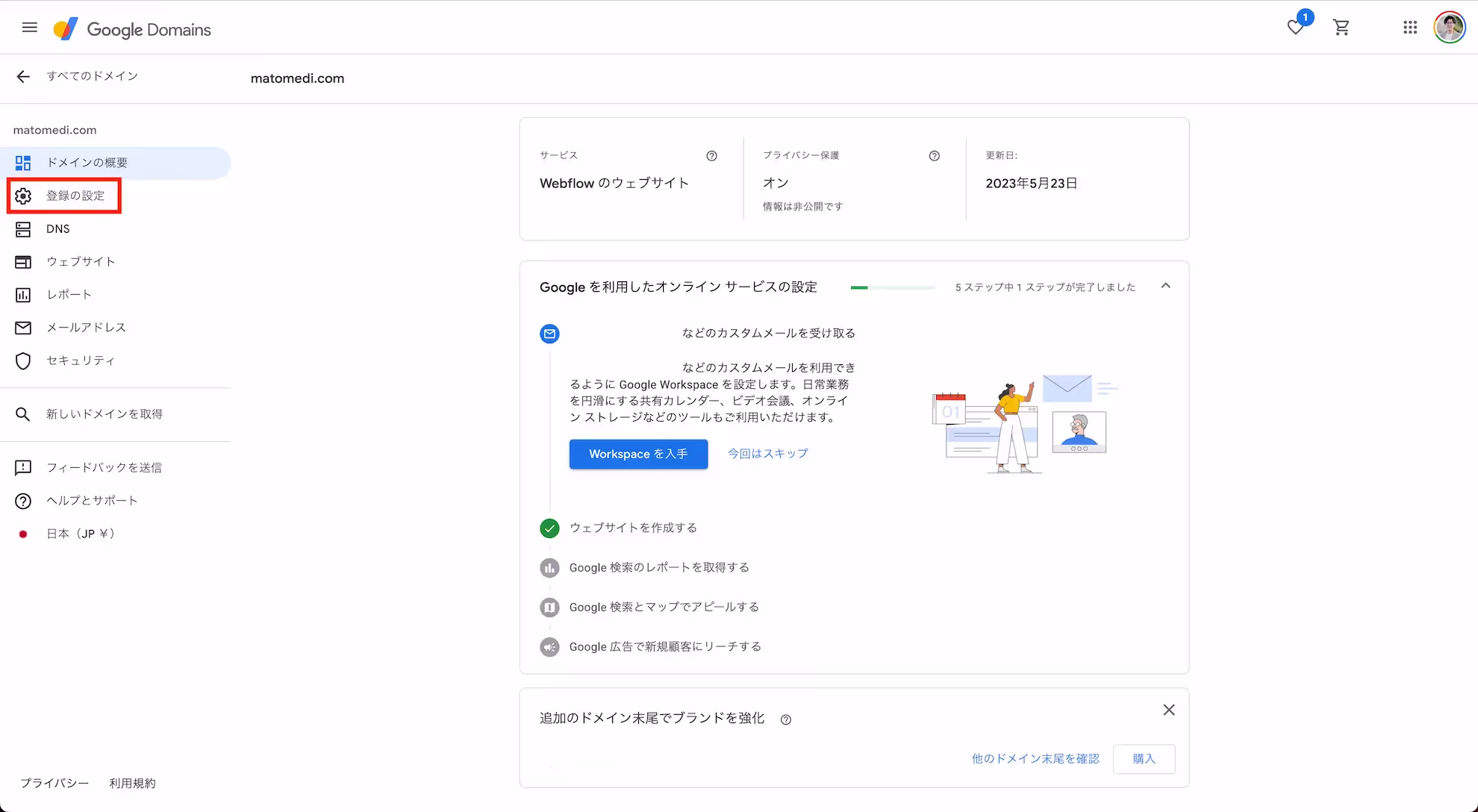Viewport: 1478px width, 812px height.
Task: Click the green completed checkmark icon
Action: click(549, 528)
